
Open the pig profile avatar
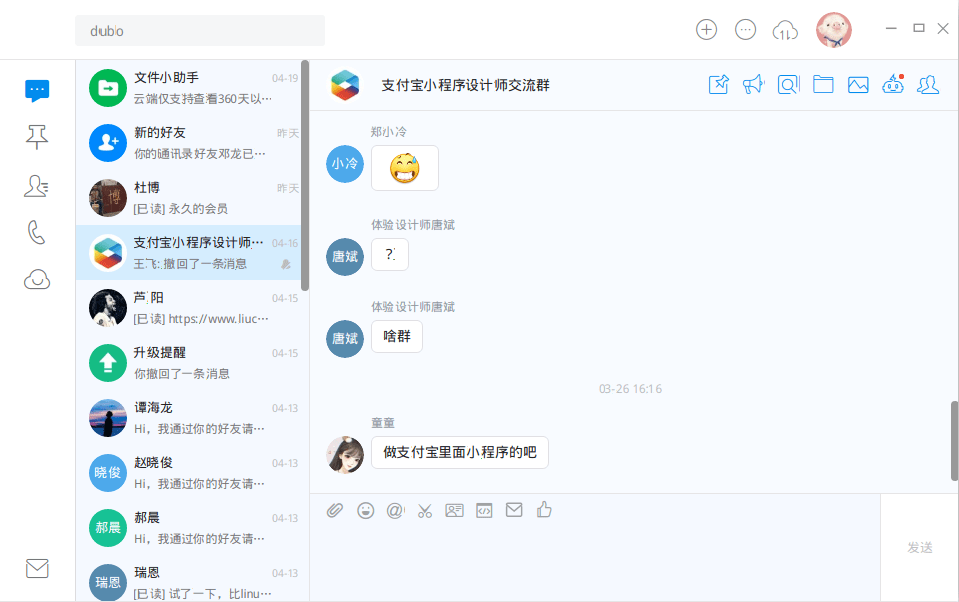(834, 30)
